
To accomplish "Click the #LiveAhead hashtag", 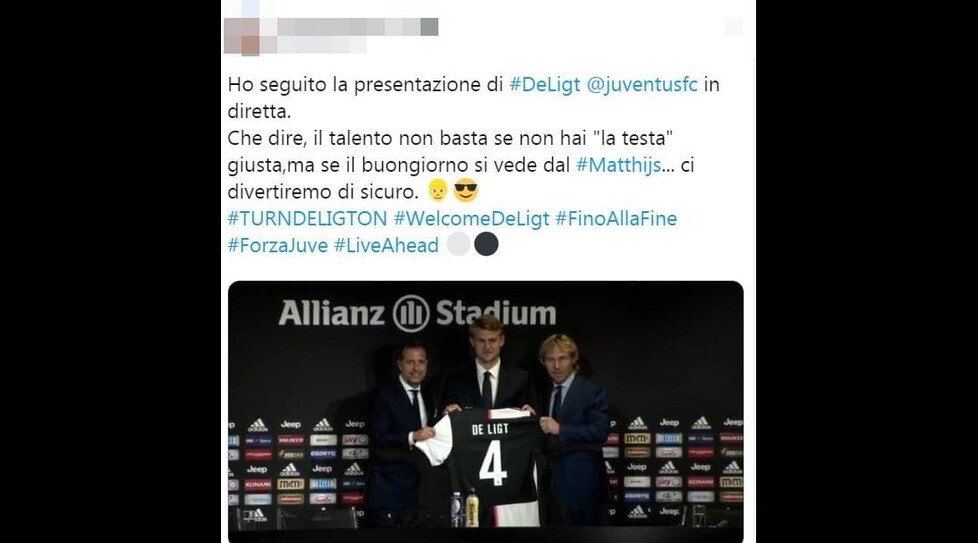I will (386, 246).
